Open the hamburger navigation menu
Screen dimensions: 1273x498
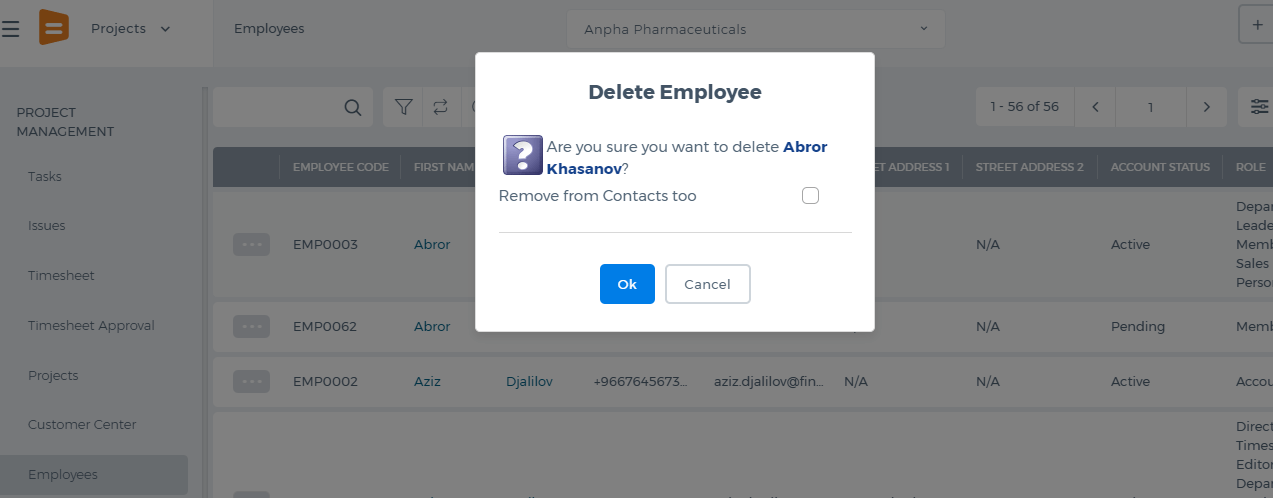tap(10, 29)
